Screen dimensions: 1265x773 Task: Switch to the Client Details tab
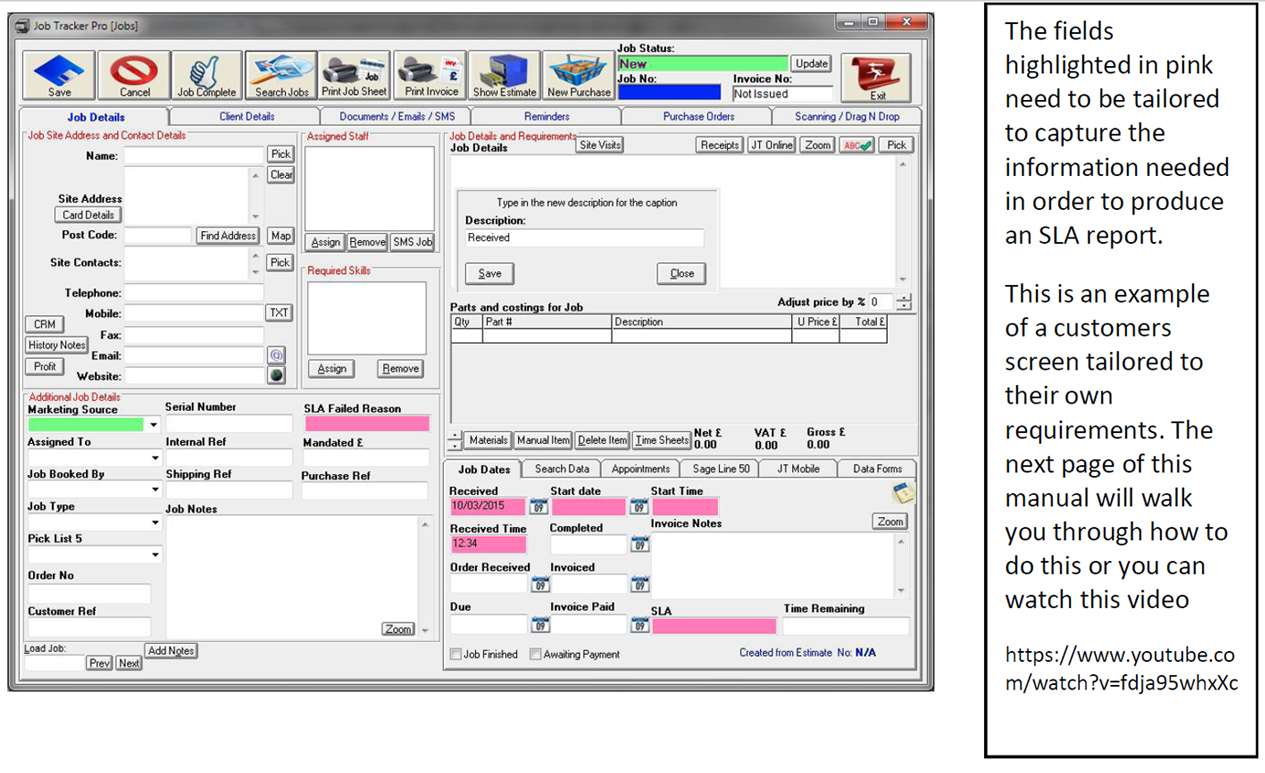click(247, 117)
